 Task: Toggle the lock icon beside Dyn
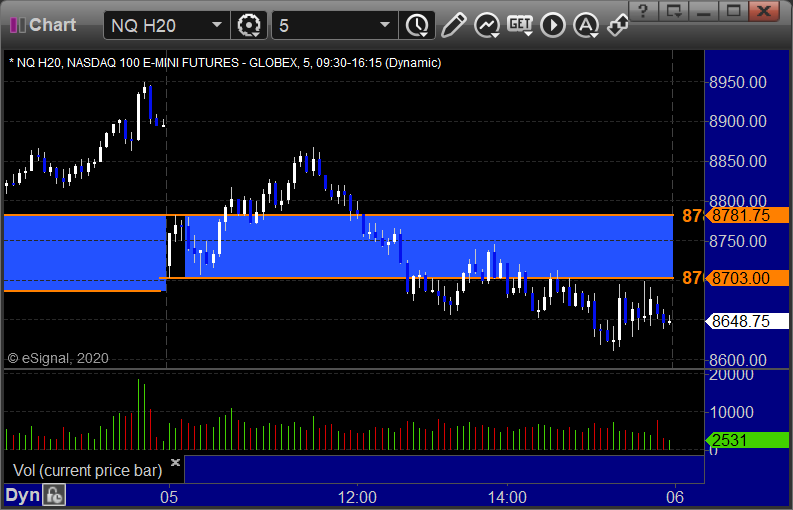[x=54, y=495]
